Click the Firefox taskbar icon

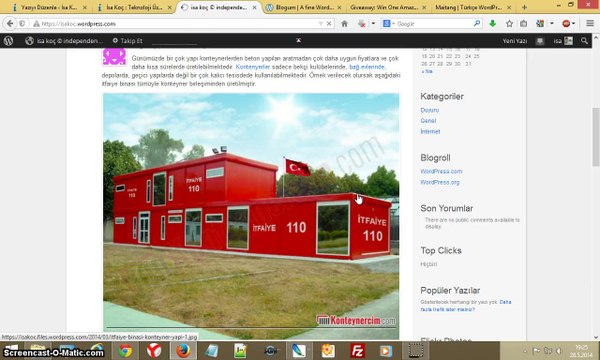pos(183,350)
